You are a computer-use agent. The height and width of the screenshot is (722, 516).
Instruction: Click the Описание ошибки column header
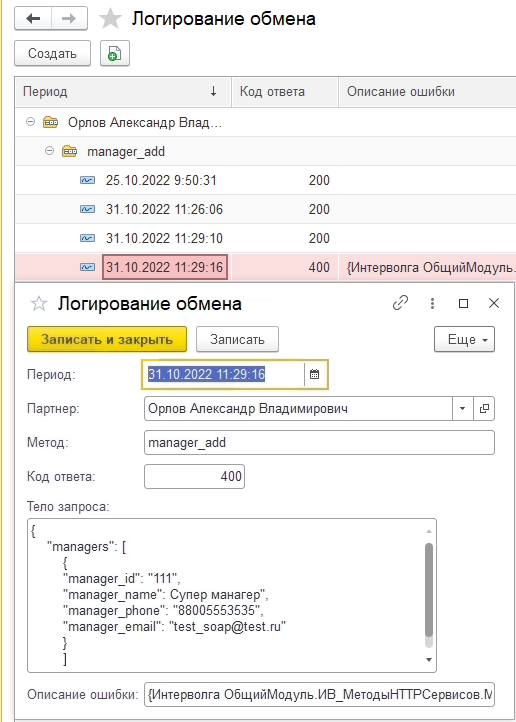[x=427, y=92]
